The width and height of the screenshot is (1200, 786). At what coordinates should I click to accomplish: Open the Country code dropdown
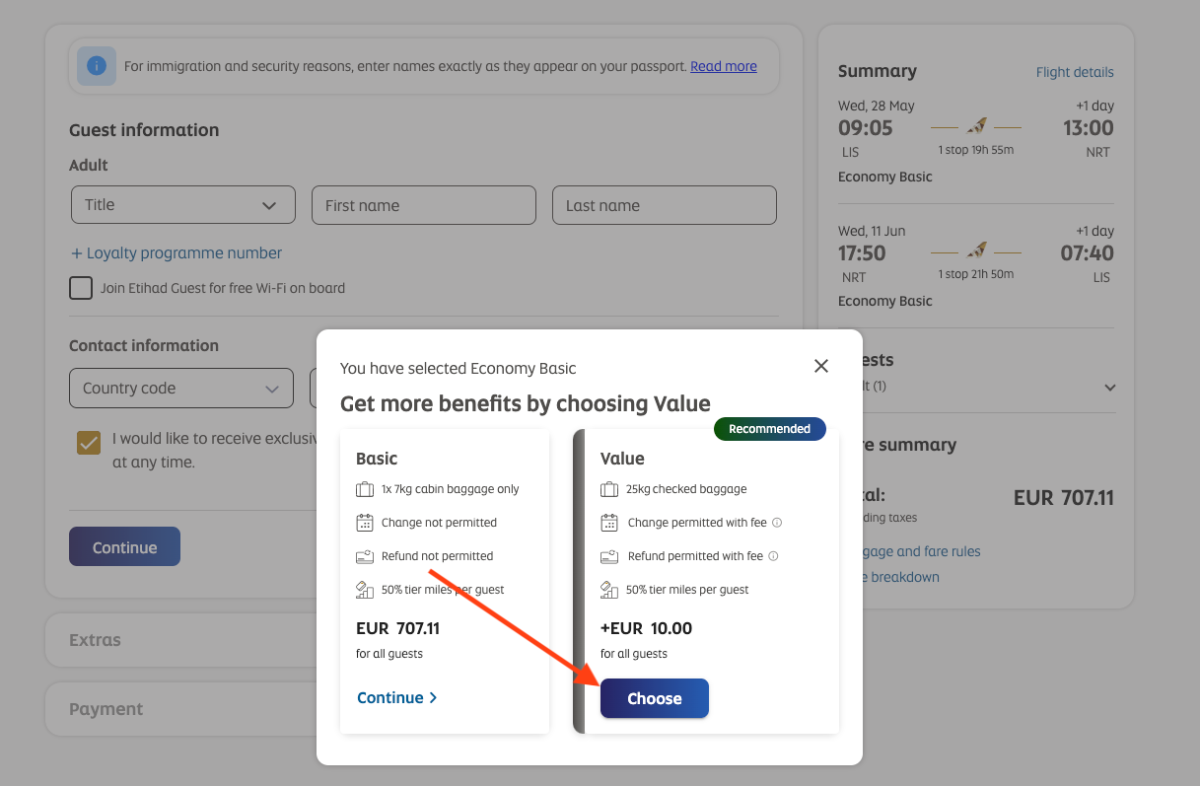point(181,388)
